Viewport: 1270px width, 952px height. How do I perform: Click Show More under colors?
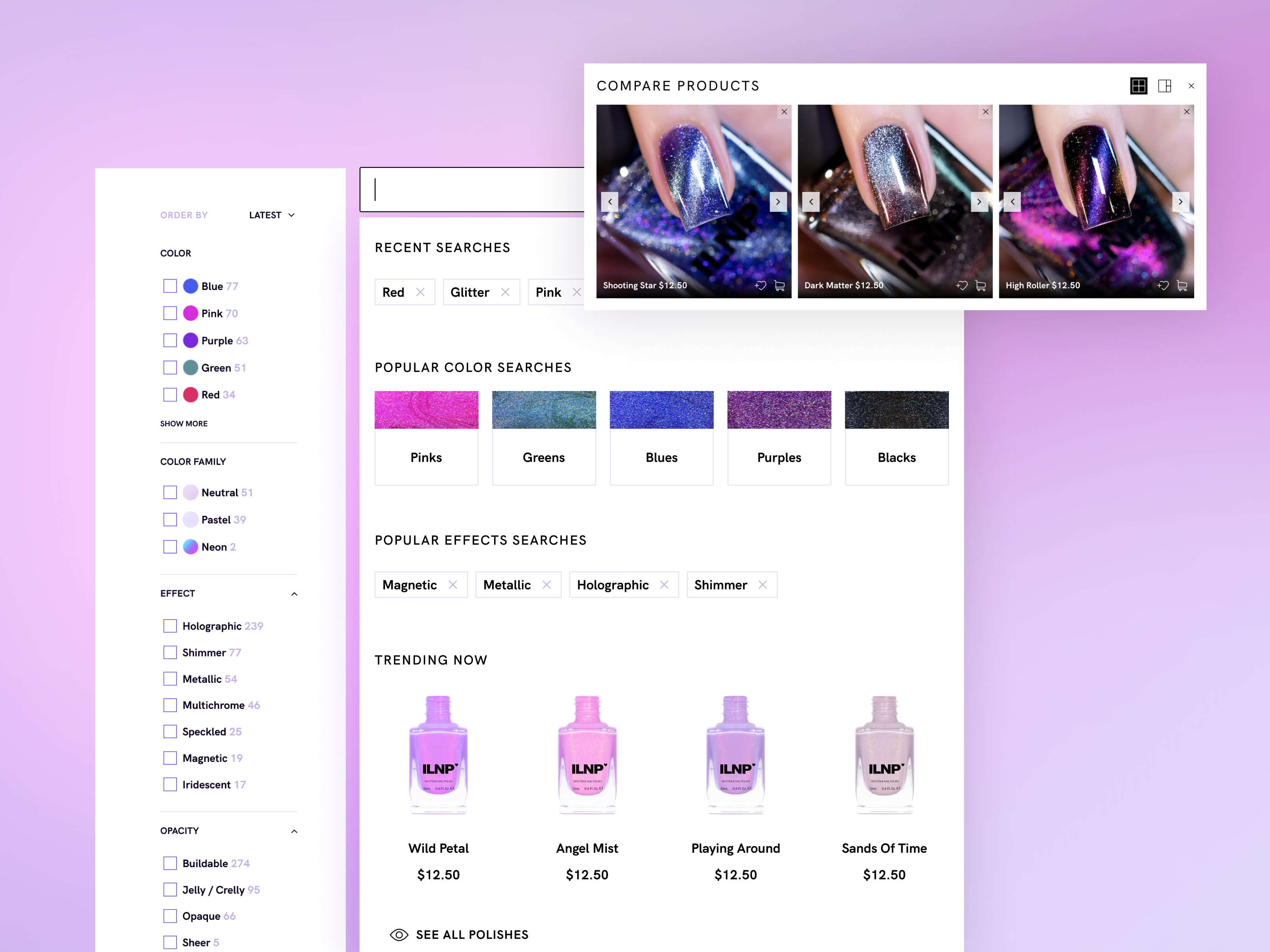[184, 424]
